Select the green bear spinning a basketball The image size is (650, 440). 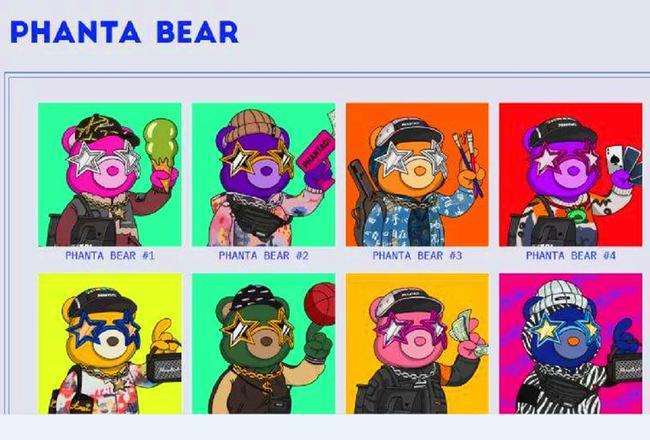point(263,343)
